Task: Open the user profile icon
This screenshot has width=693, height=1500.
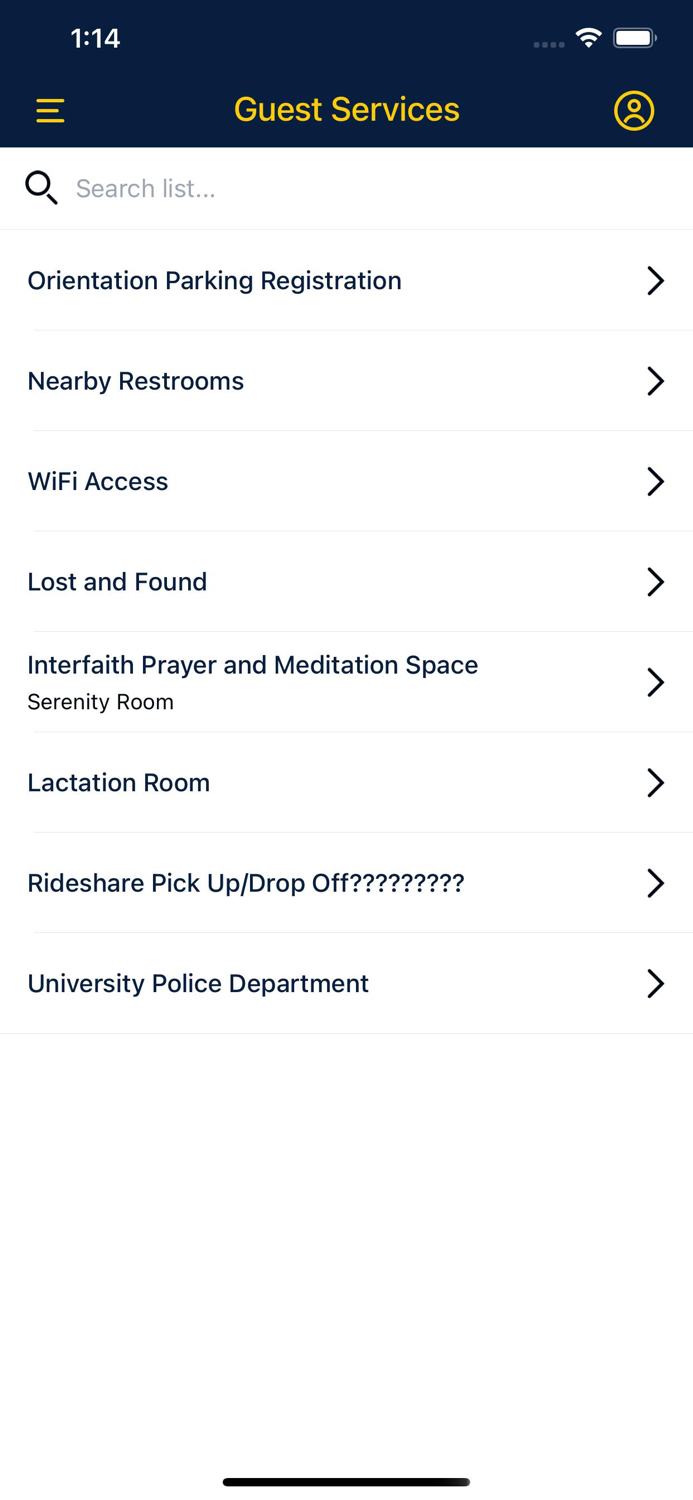Action: [634, 110]
